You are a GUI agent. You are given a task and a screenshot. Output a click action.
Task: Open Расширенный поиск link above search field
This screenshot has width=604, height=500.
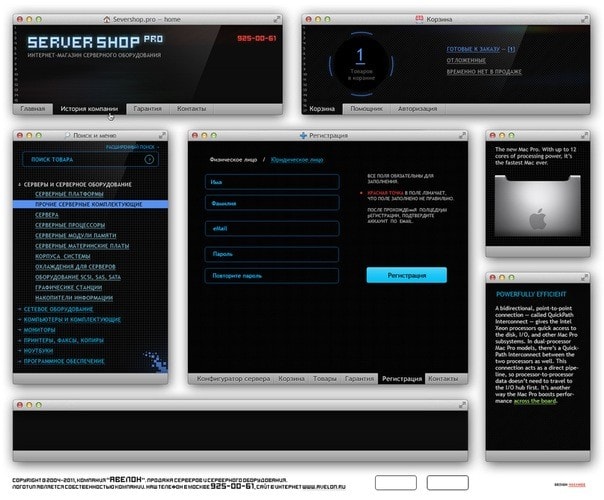pyautogui.click(x=131, y=147)
